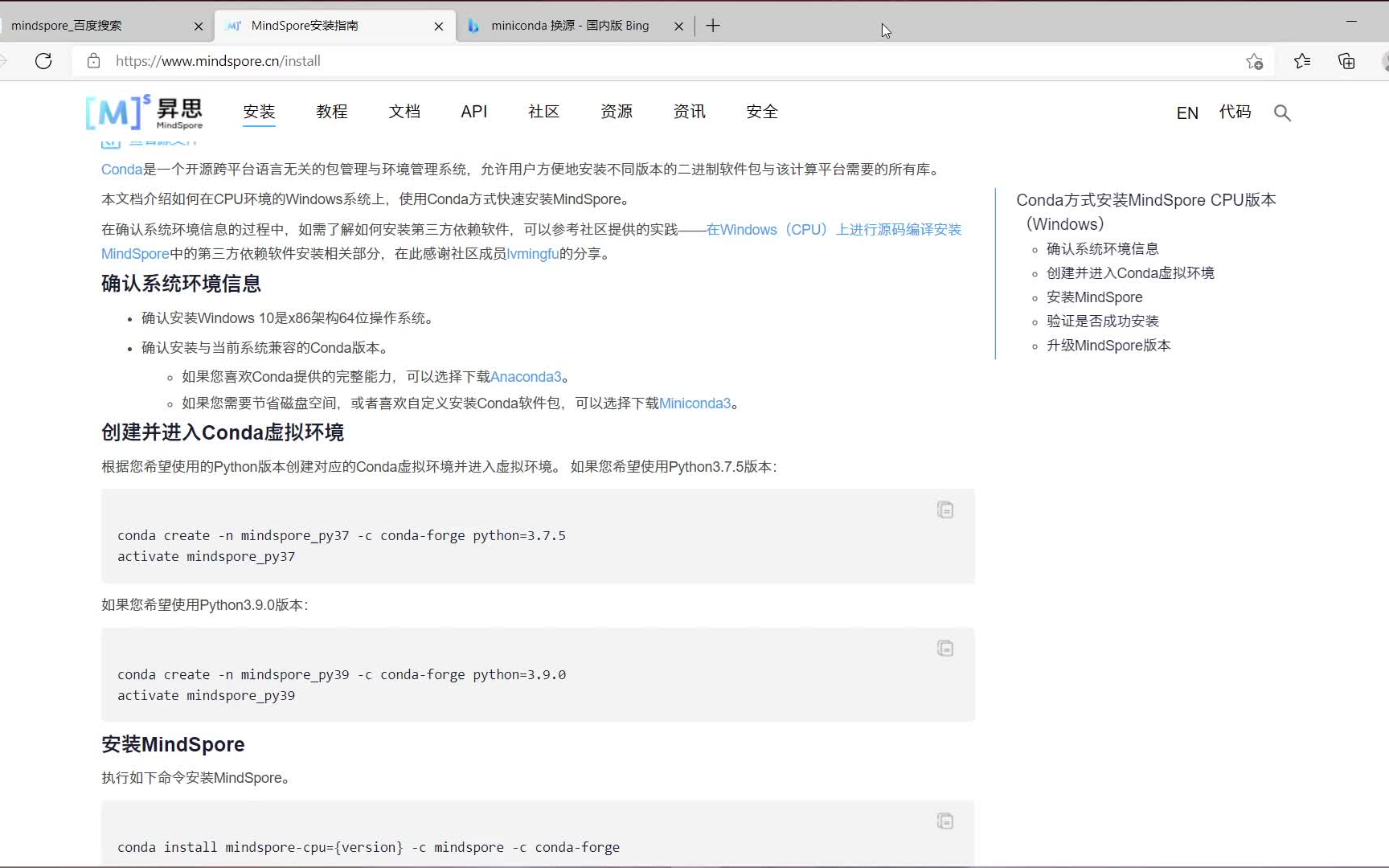Image resolution: width=1389 pixels, height=868 pixels.
Task: Open a new browser tab
Action: pos(712,25)
